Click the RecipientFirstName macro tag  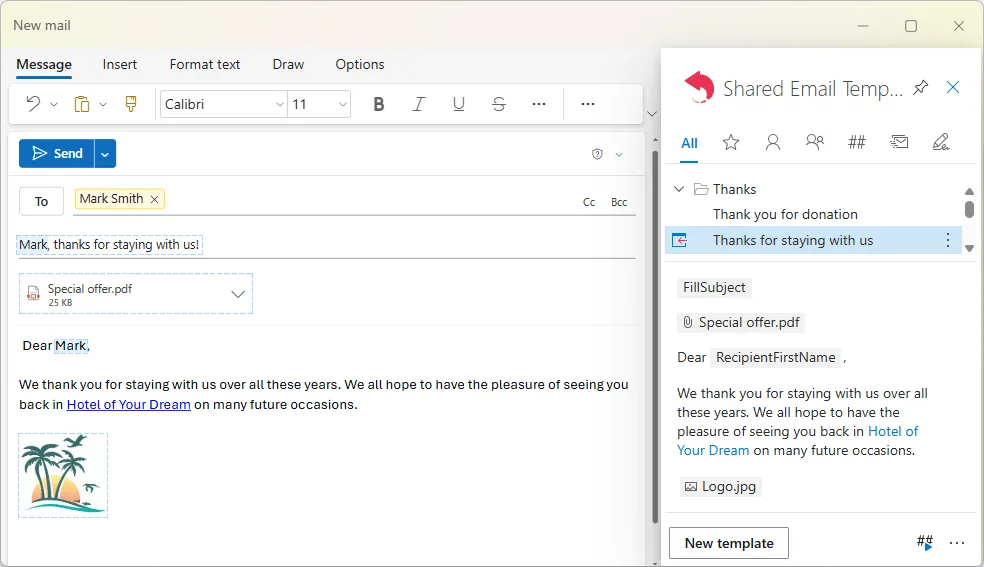point(776,358)
